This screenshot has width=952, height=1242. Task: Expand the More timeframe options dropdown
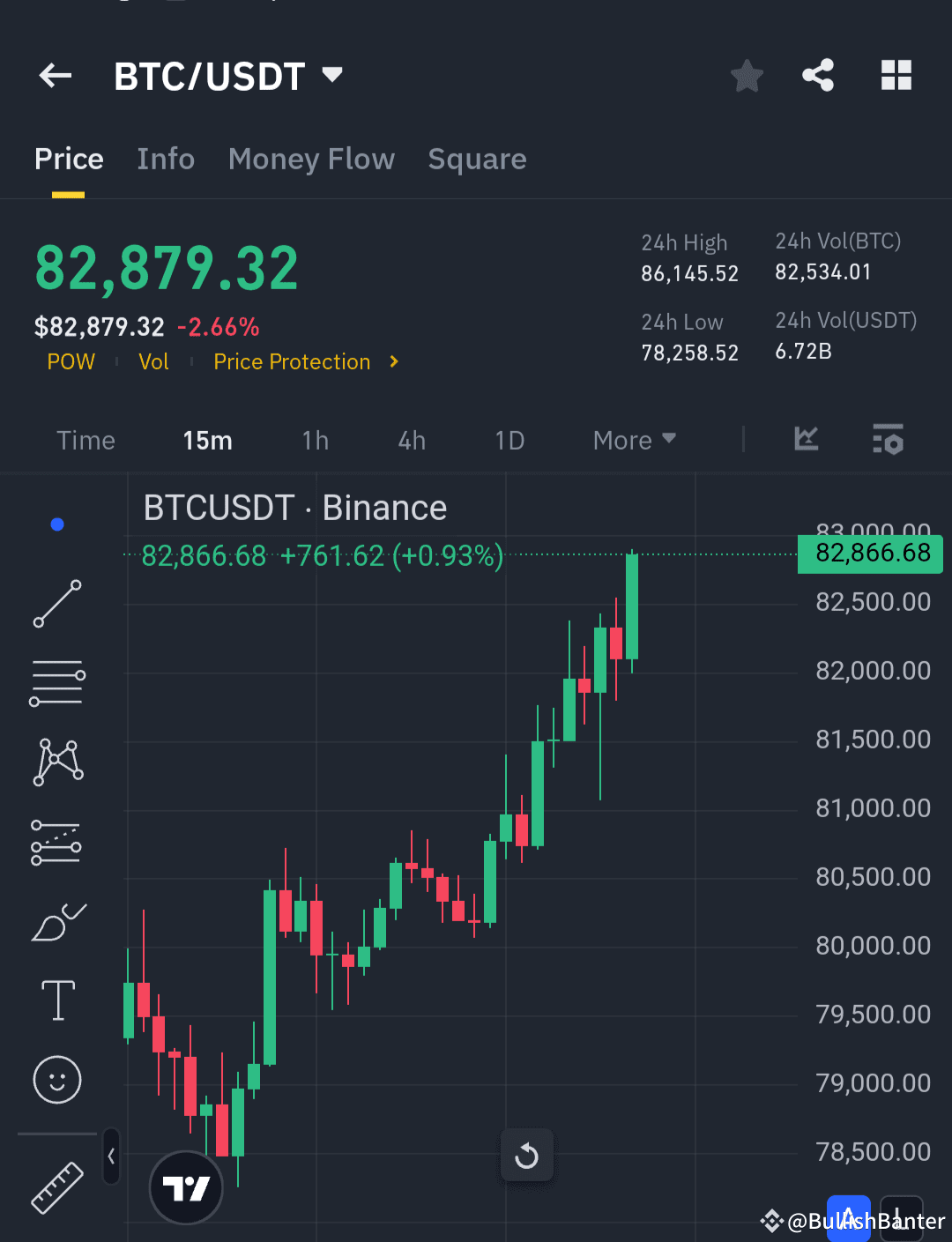(633, 440)
